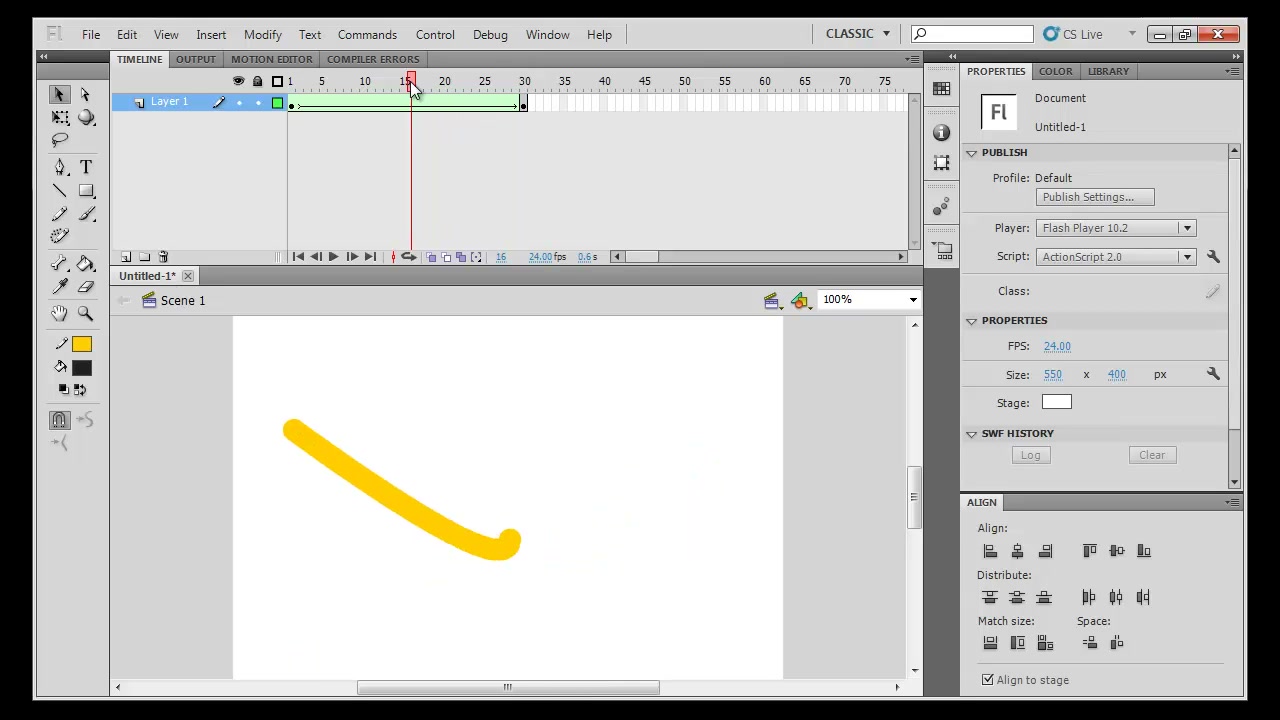
Task: Switch to the MOTION EDITOR tab
Action: [272, 59]
